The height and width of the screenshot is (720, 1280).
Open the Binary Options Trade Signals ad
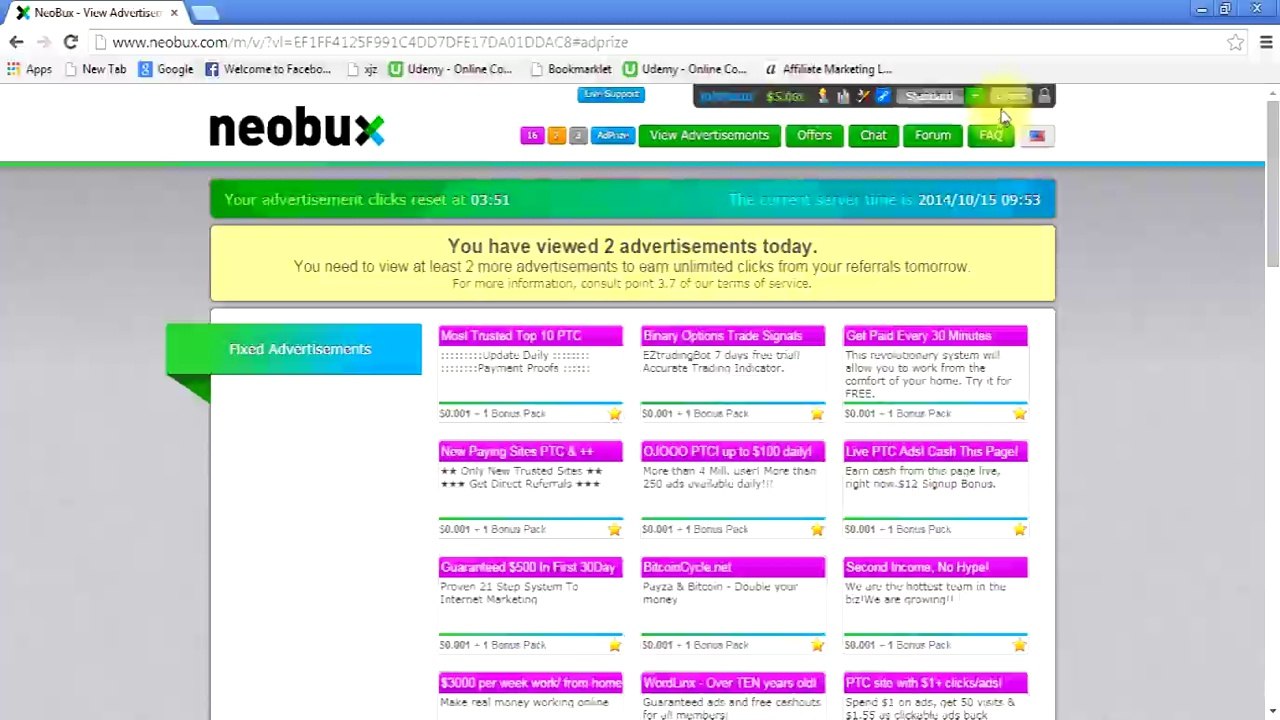coord(733,335)
